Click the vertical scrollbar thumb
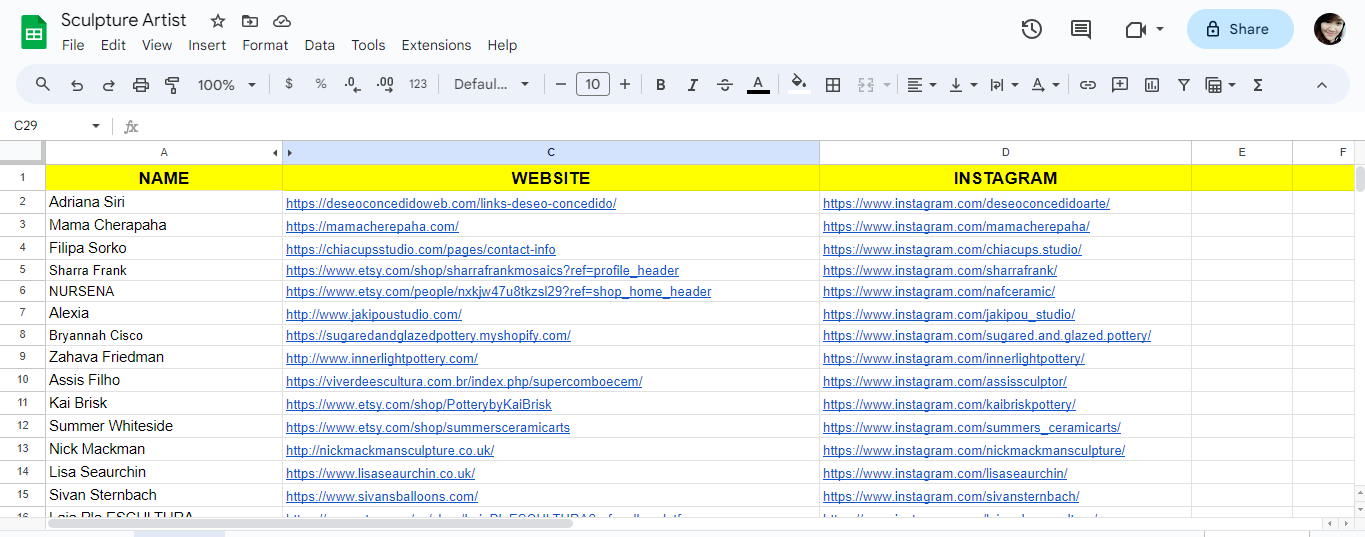 coord(1360,179)
